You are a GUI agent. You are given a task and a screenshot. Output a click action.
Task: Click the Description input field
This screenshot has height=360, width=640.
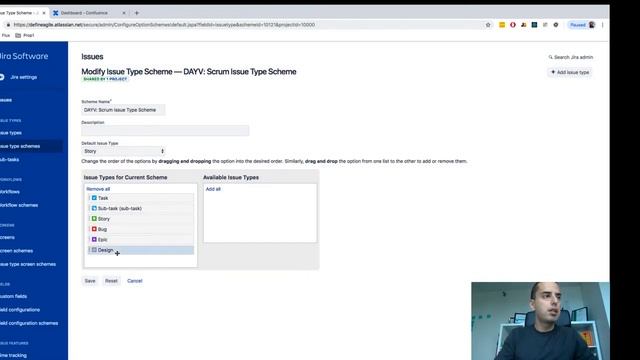click(165, 131)
